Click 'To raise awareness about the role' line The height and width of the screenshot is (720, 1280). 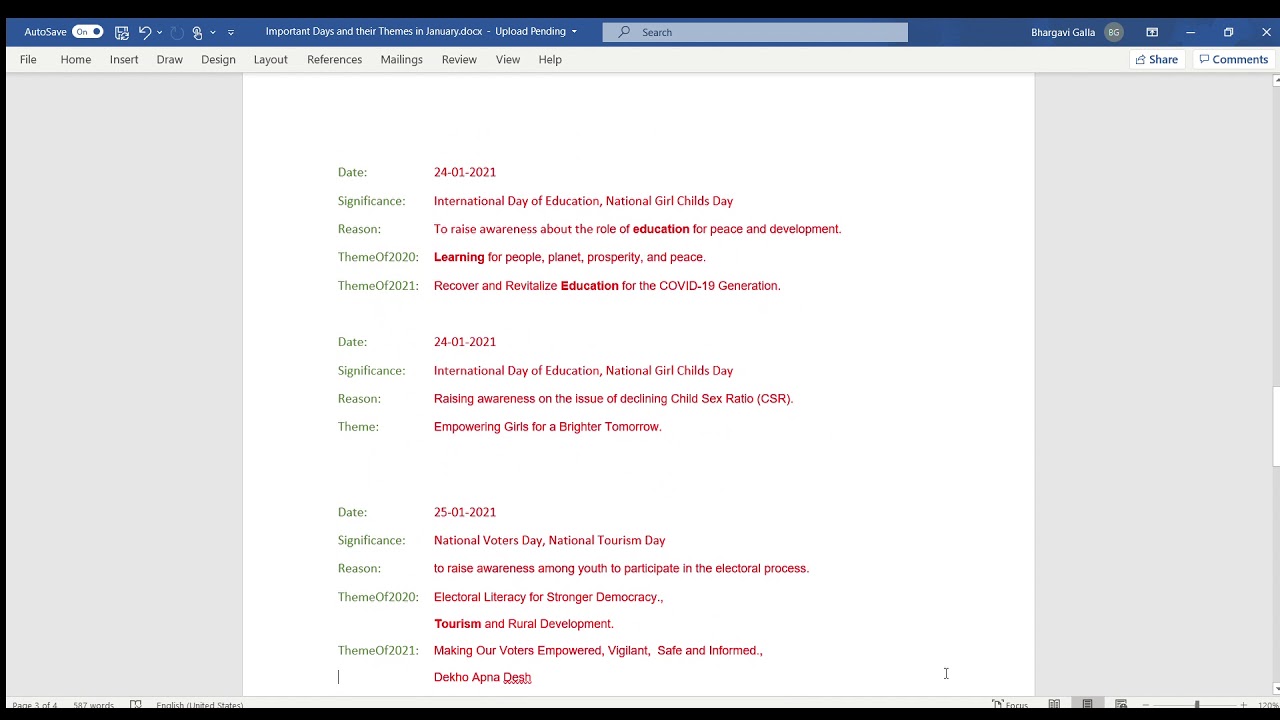pos(638,229)
